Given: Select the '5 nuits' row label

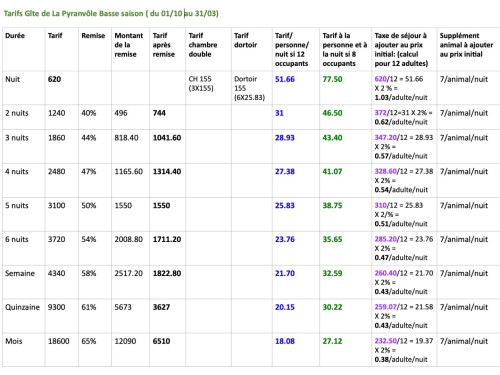Looking at the screenshot, I should [17, 205].
